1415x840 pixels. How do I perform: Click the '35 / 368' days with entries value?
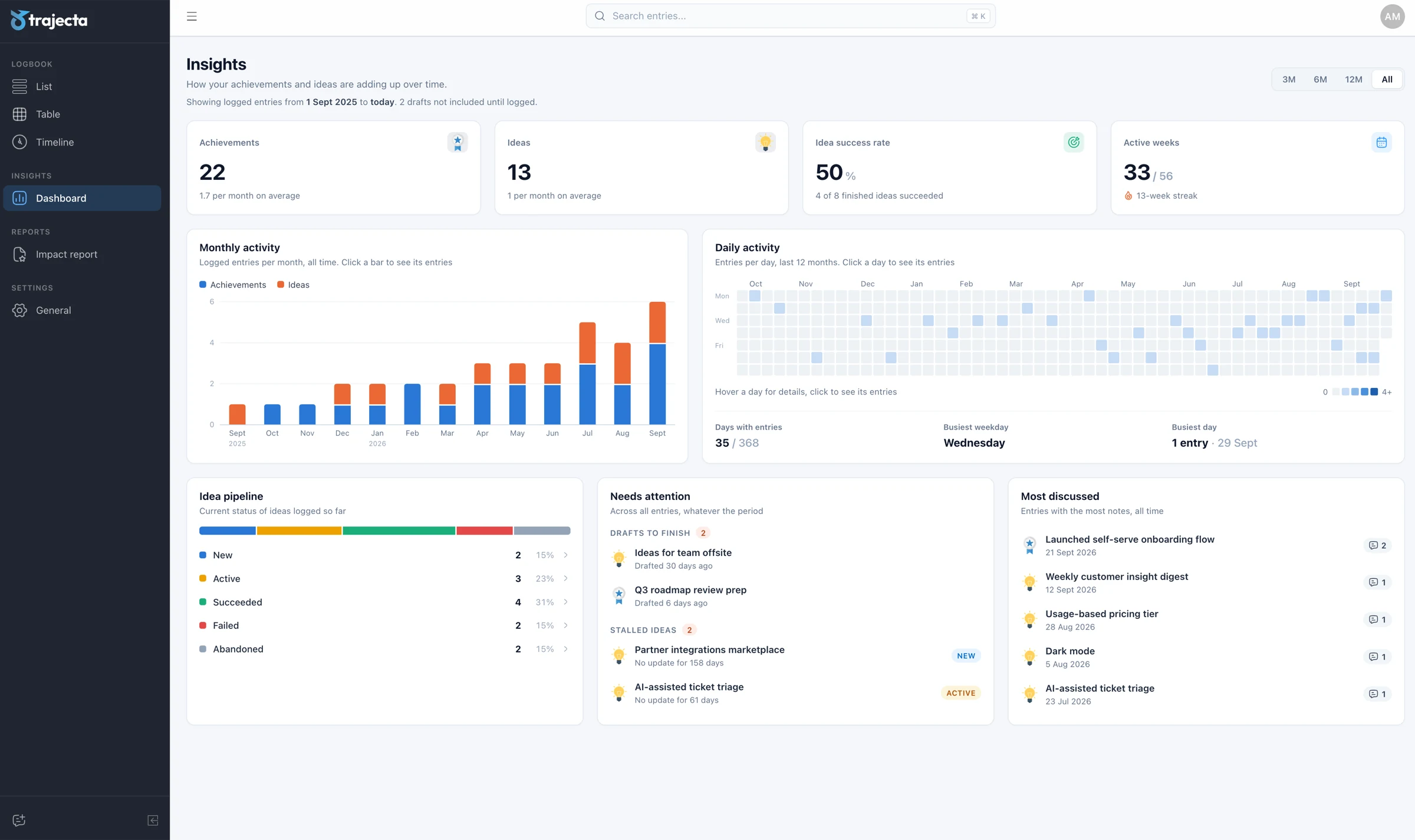click(736, 443)
